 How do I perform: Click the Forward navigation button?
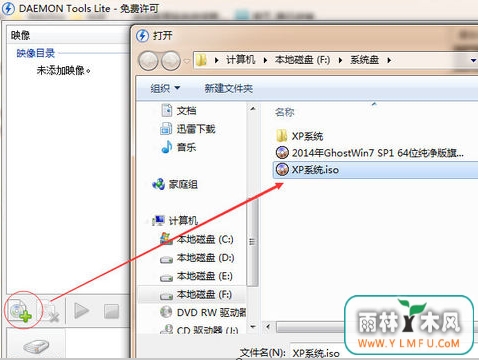click(x=171, y=61)
